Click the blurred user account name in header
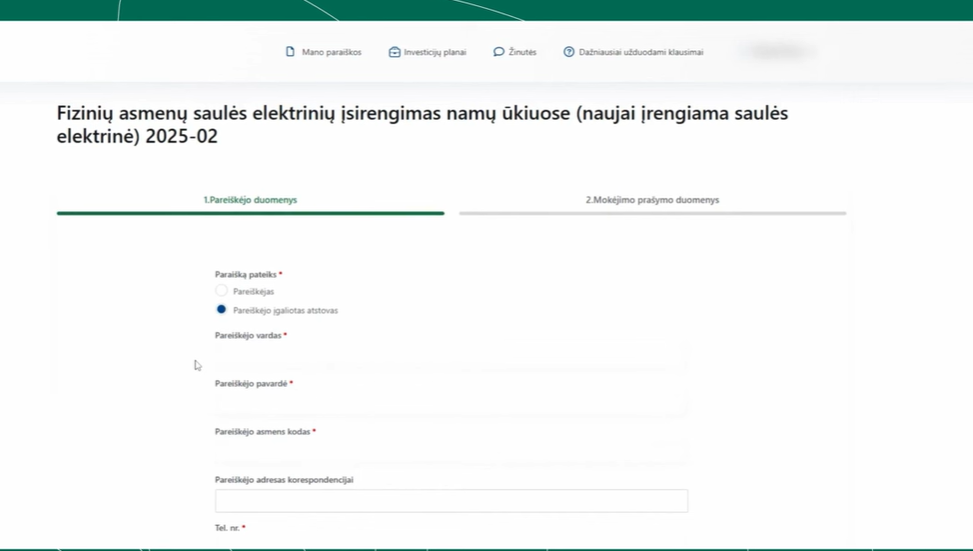The image size is (973, 551). 778,52
